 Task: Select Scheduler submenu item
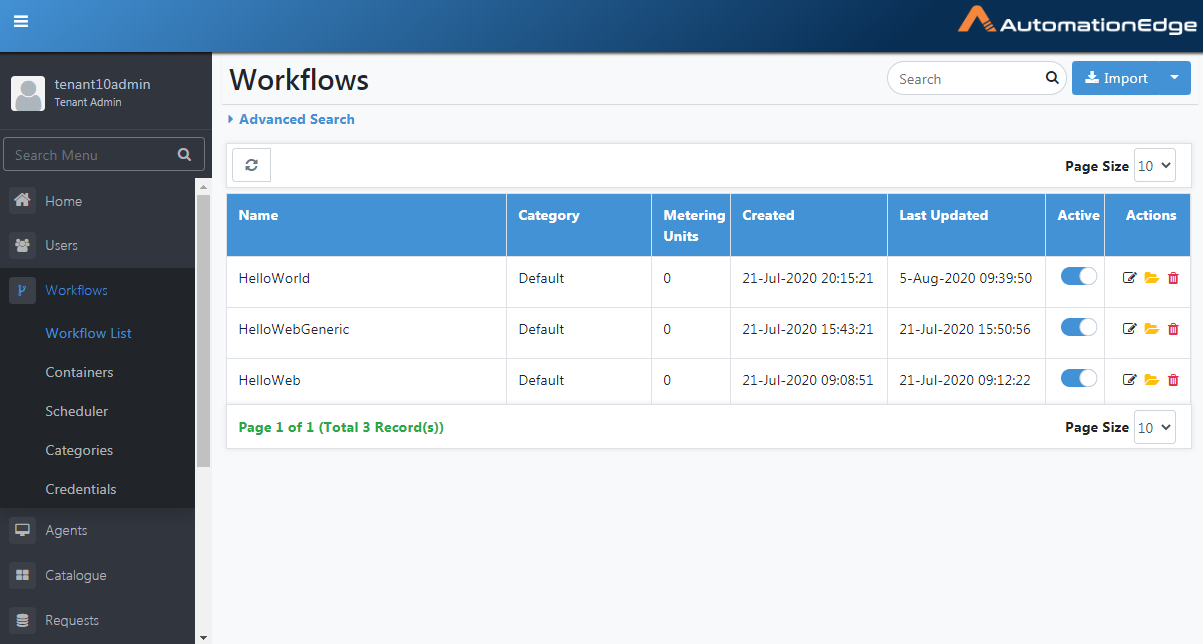click(77, 411)
